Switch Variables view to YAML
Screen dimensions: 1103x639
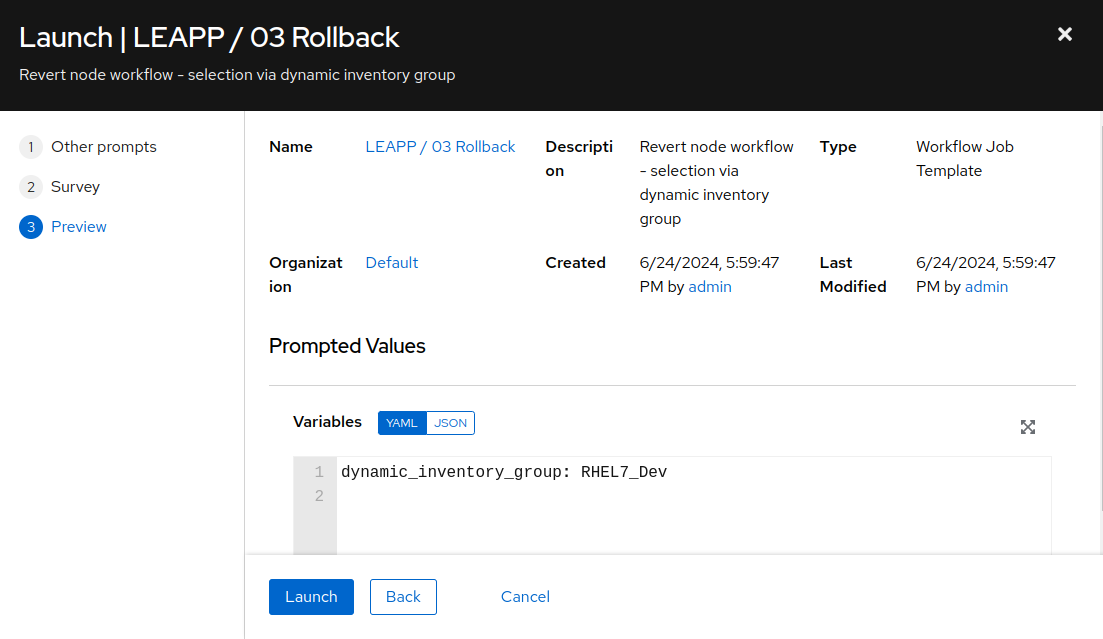(x=402, y=423)
